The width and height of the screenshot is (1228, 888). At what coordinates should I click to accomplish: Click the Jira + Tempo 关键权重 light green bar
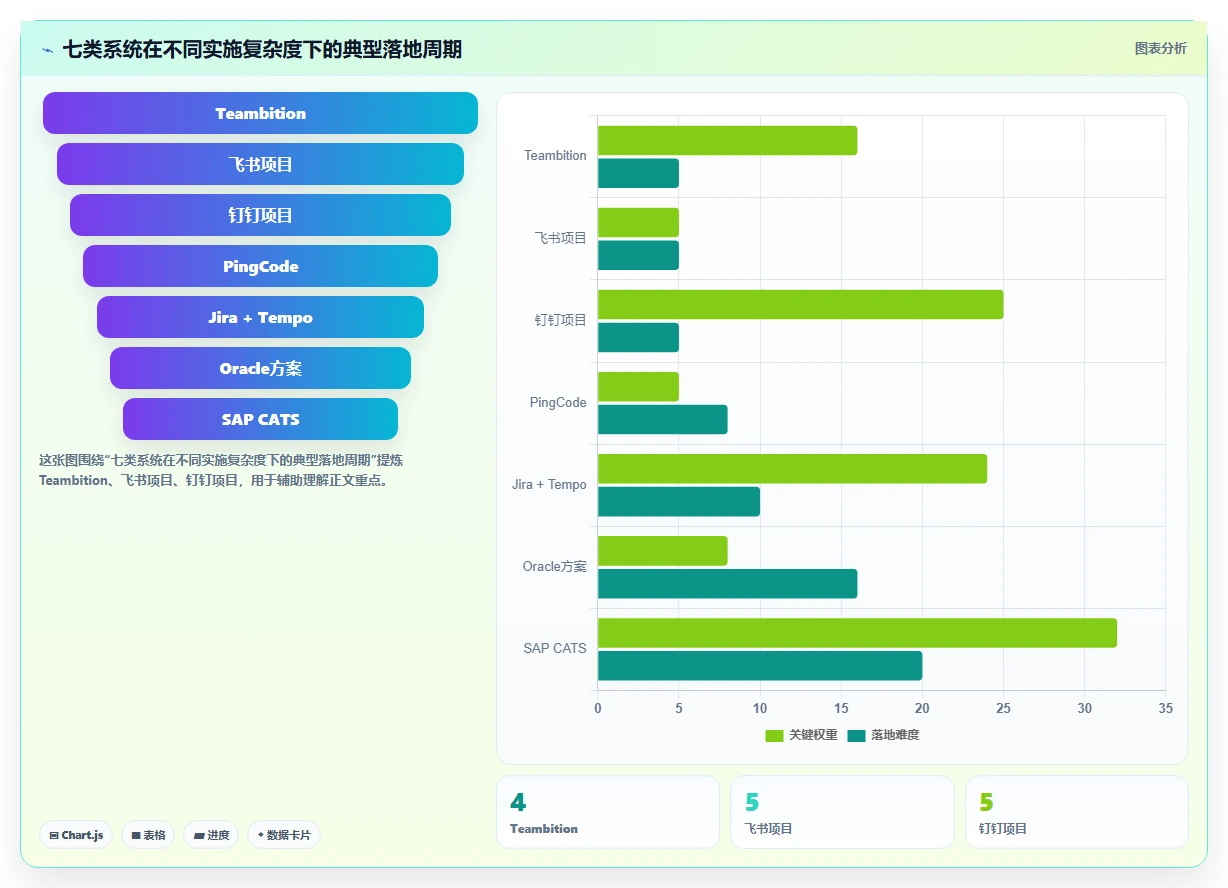(792, 469)
